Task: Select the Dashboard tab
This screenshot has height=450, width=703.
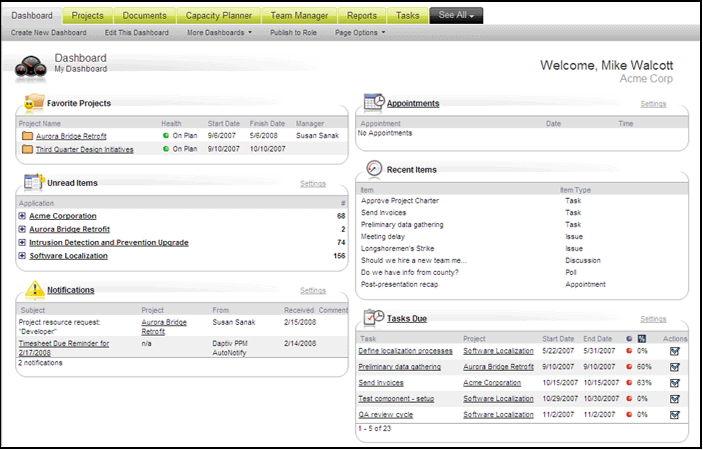Action: pyautogui.click(x=32, y=16)
